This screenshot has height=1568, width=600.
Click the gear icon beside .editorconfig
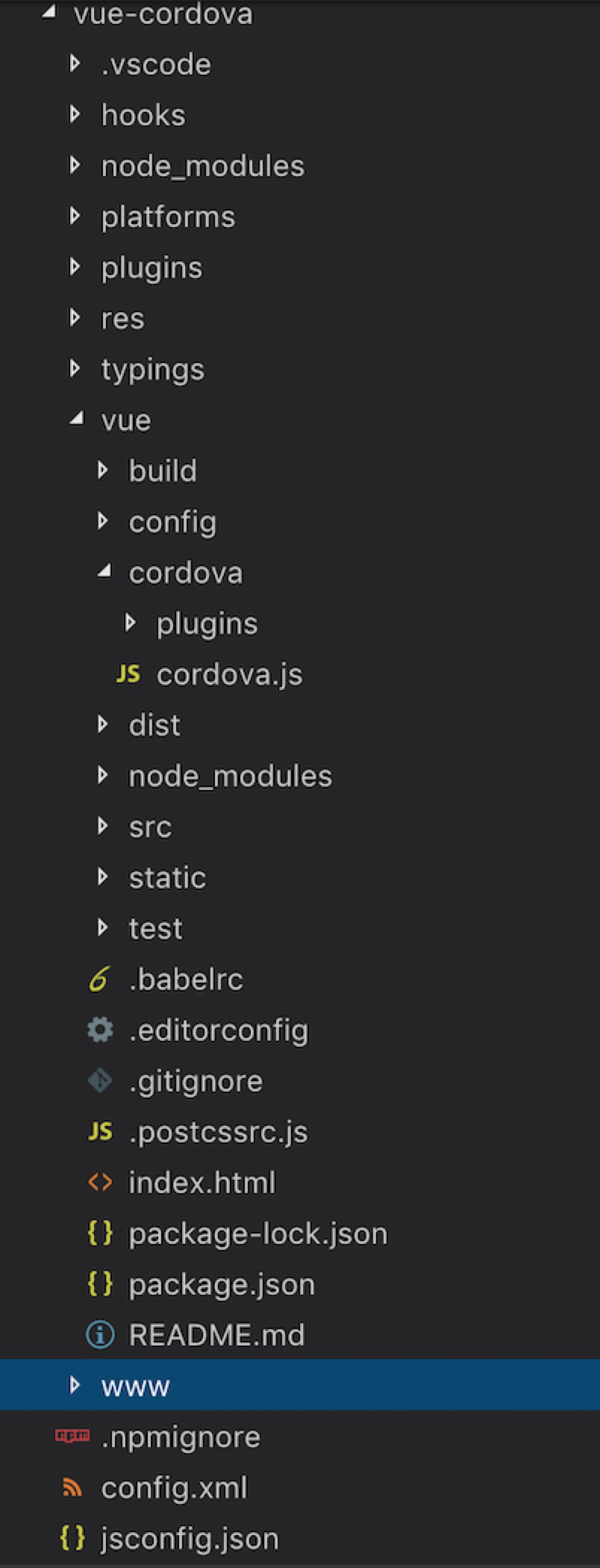click(100, 1030)
